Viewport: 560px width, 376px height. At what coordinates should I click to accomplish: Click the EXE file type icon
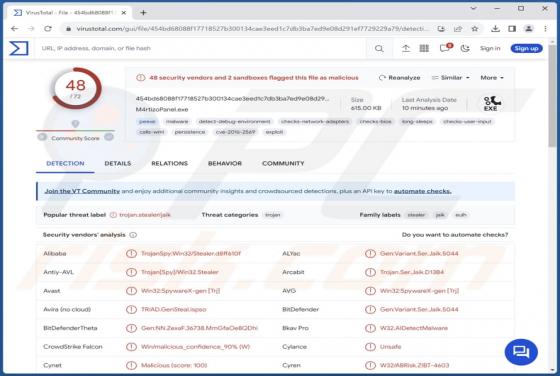click(x=491, y=104)
